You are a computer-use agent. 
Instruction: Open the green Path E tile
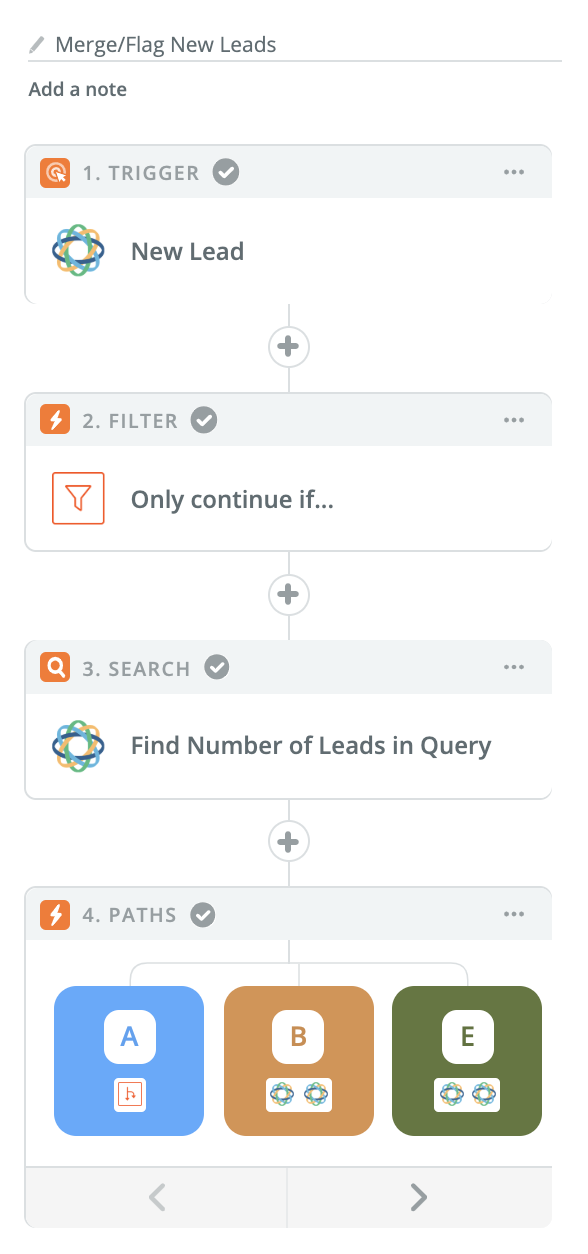pos(467,1061)
